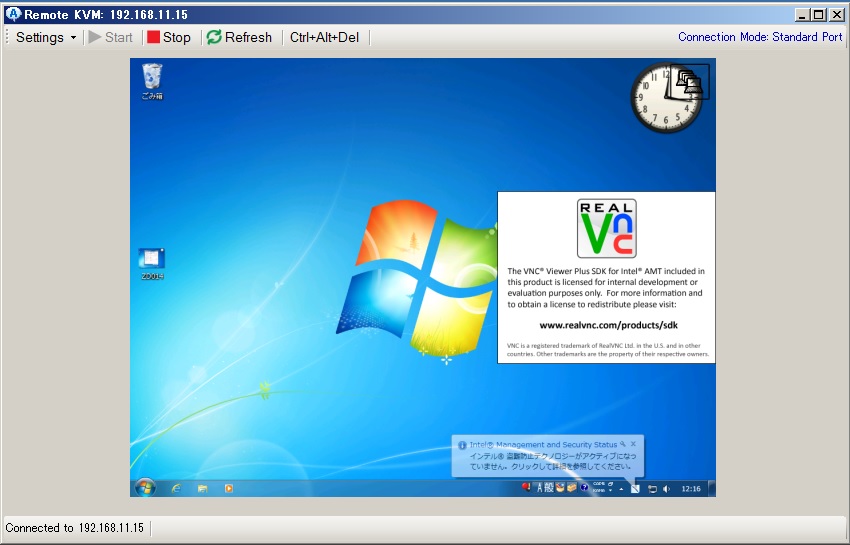
Task: Maximize the Remote KVM window
Action: pyautogui.click(x=819, y=15)
